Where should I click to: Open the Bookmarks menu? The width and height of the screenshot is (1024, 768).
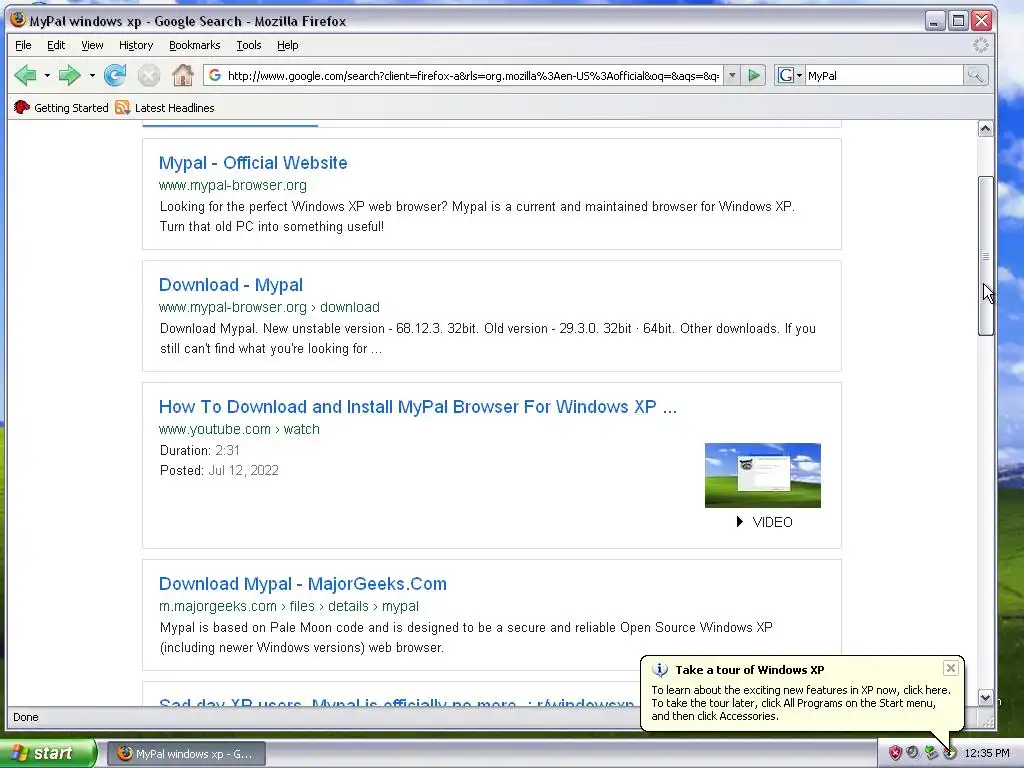(195, 45)
